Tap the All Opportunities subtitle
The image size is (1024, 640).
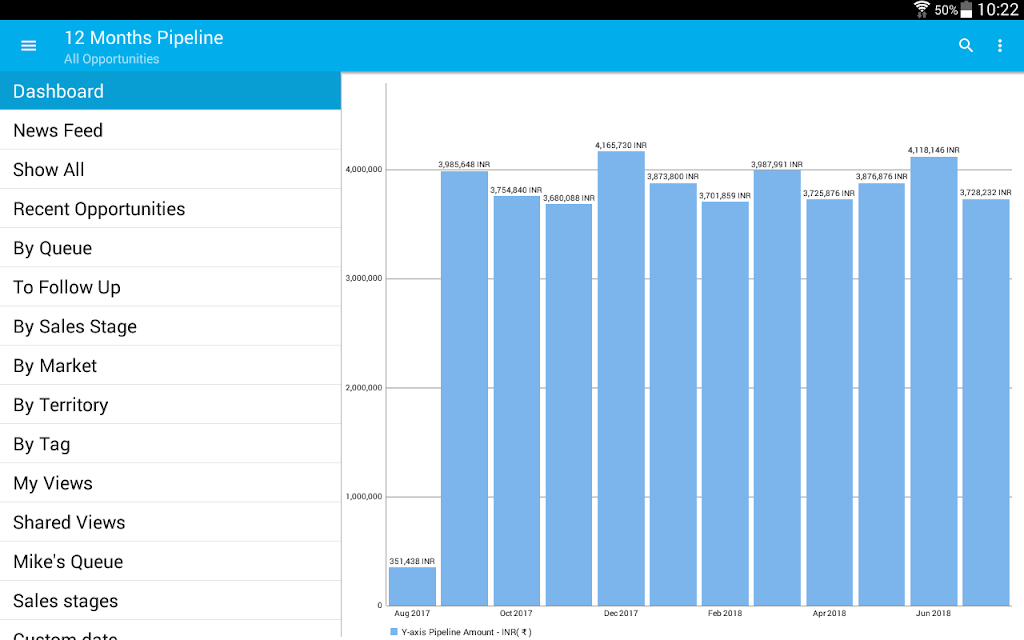[x=112, y=59]
